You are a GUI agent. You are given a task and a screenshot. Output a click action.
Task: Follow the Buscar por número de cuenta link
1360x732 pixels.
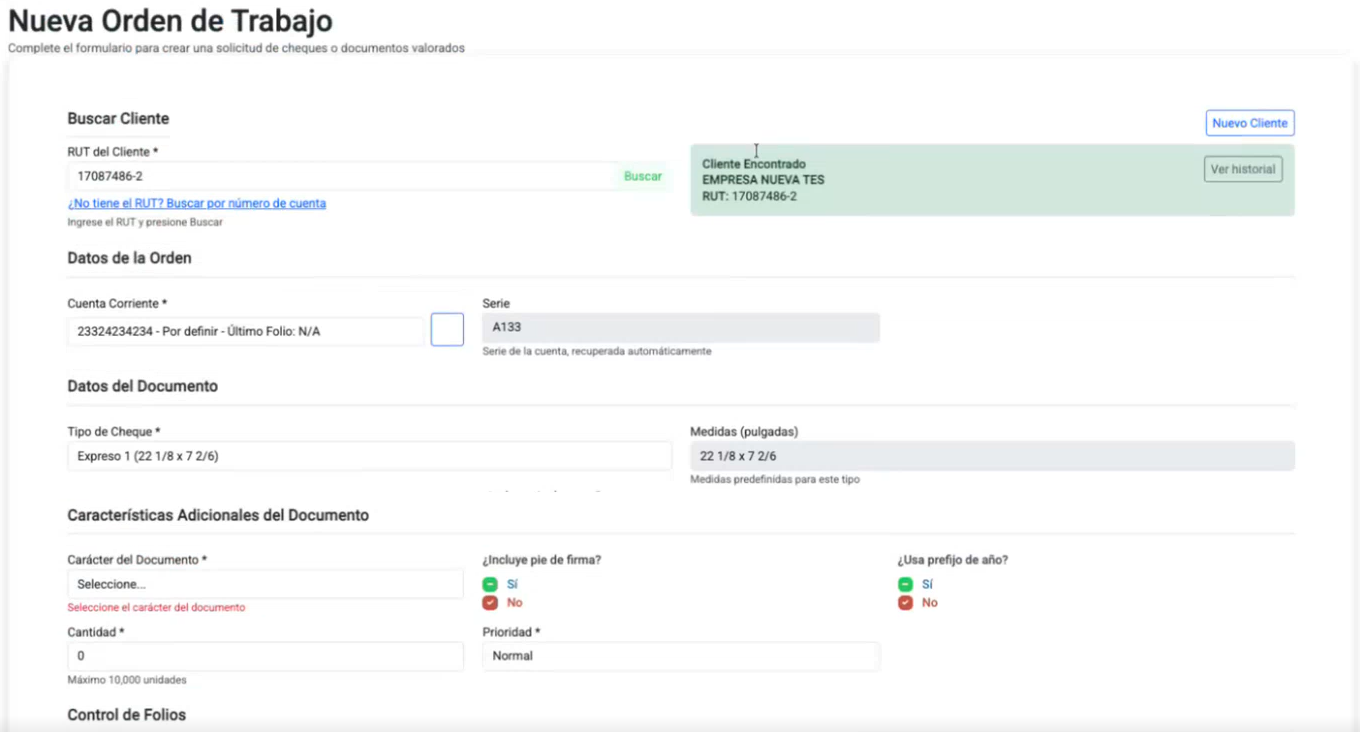197,203
